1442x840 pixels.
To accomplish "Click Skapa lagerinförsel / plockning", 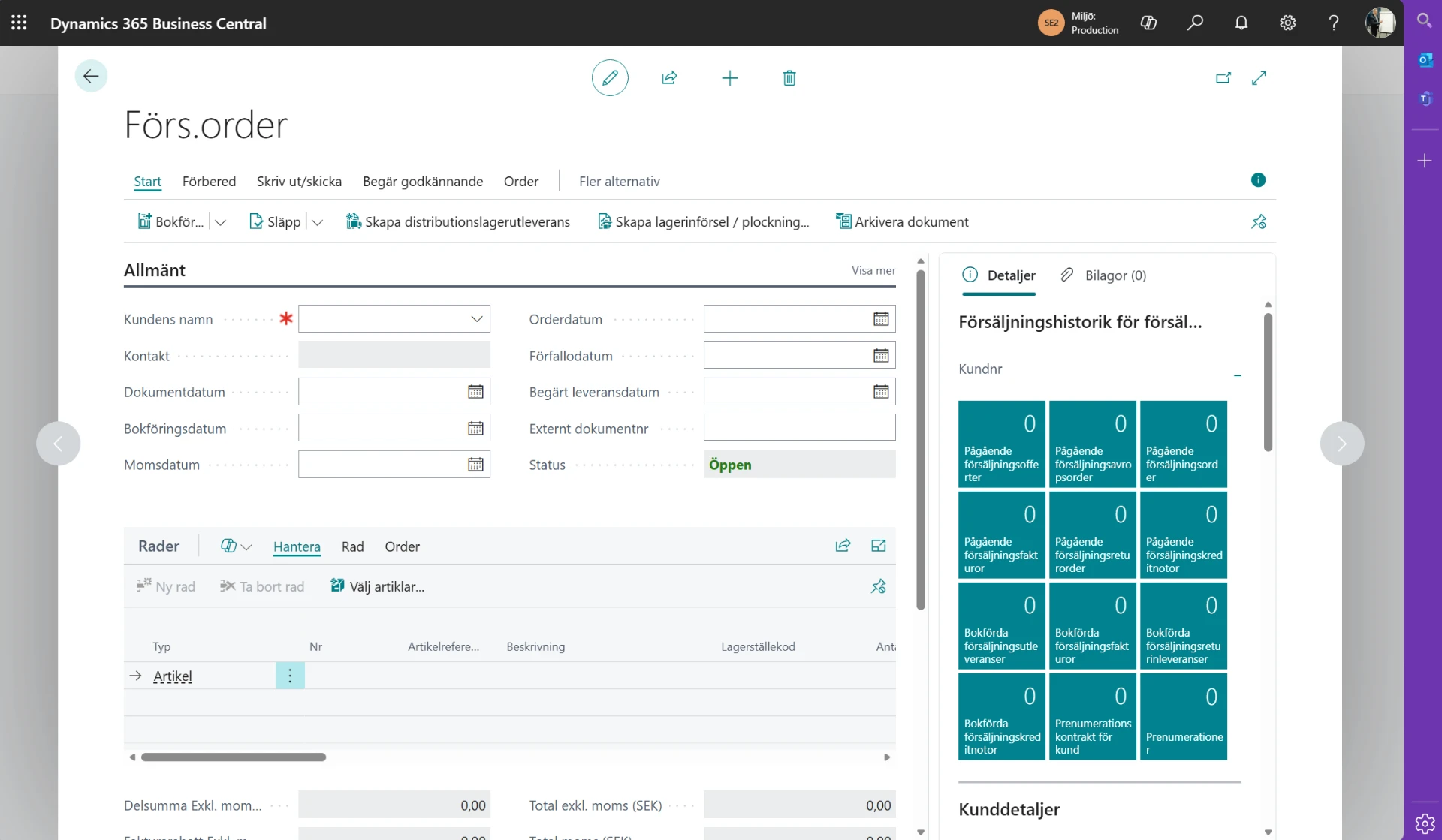I will pyautogui.click(x=703, y=222).
